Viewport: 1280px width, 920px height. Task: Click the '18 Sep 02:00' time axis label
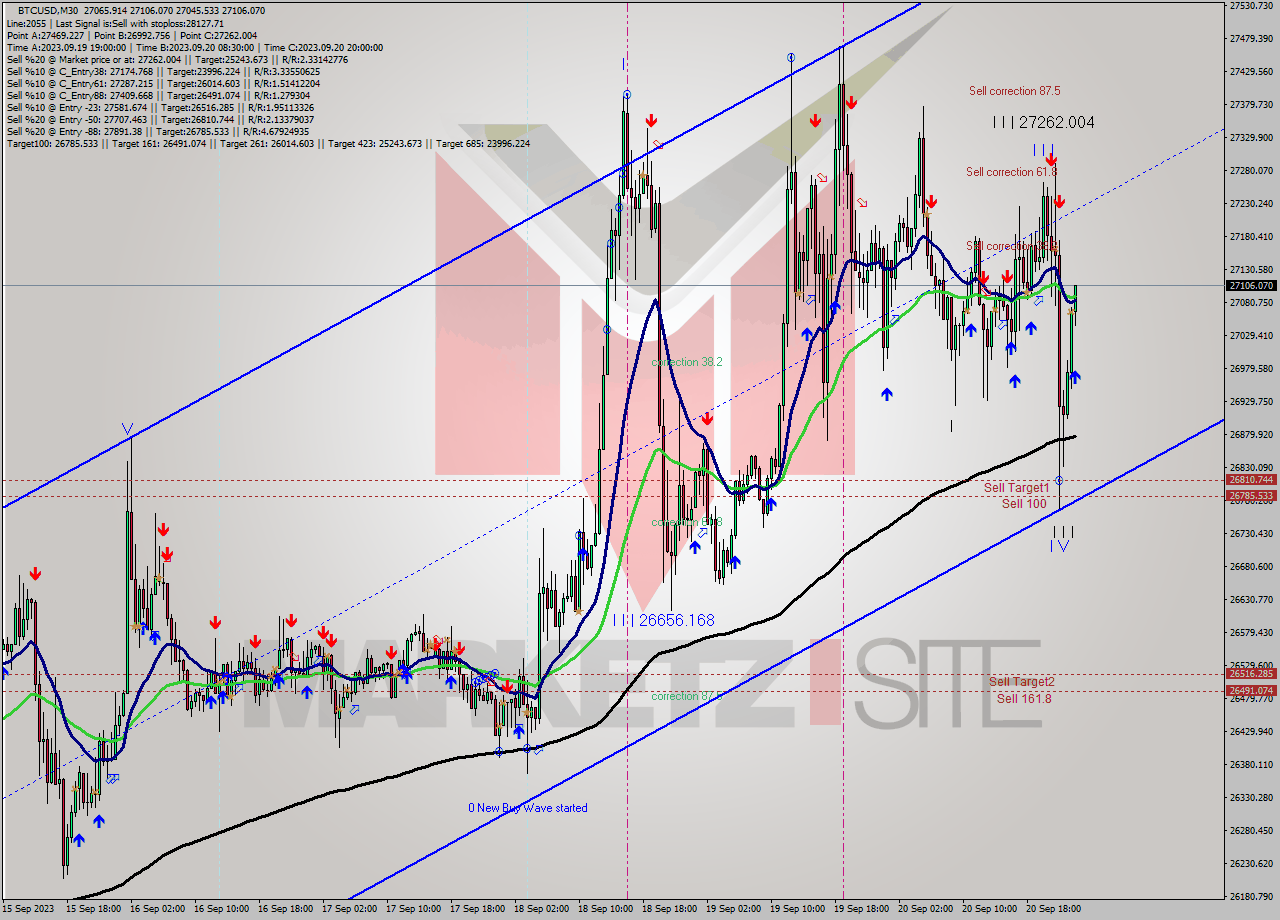(x=541, y=909)
